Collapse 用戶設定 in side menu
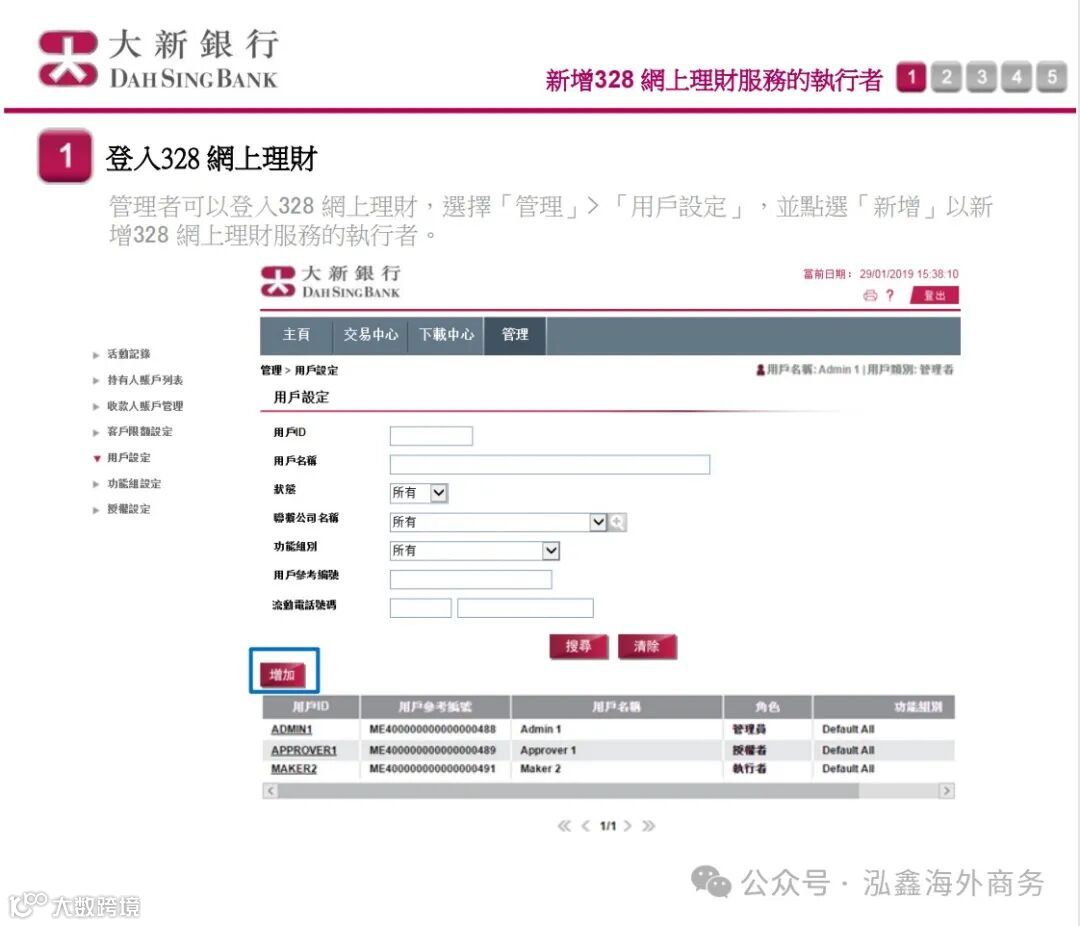 122,458
